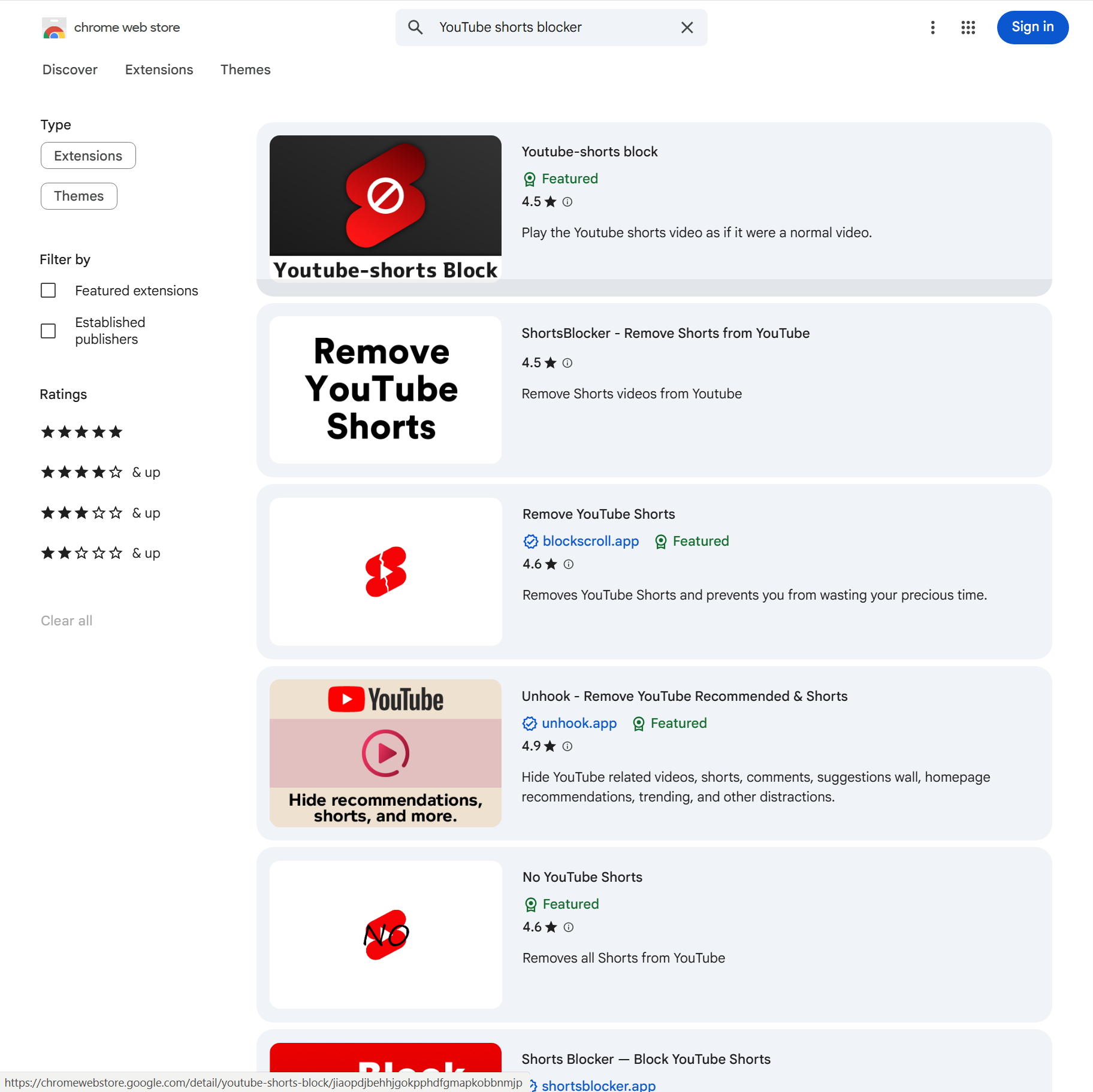Image resolution: width=1093 pixels, height=1092 pixels.
Task: Clear the search field with the X icon
Action: [687, 28]
